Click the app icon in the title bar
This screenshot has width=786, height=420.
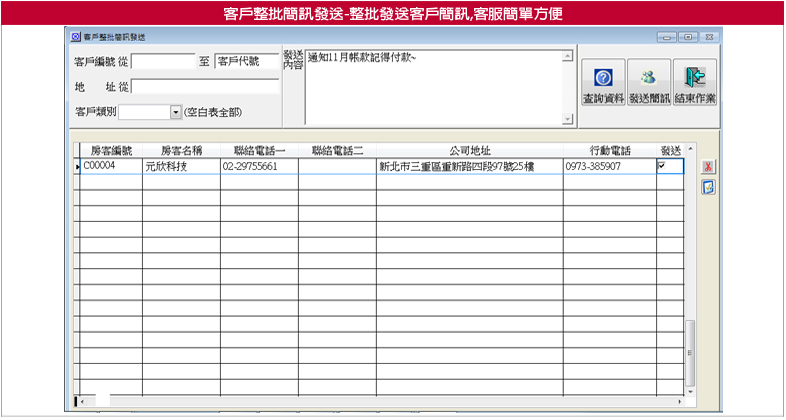[x=76, y=37]
